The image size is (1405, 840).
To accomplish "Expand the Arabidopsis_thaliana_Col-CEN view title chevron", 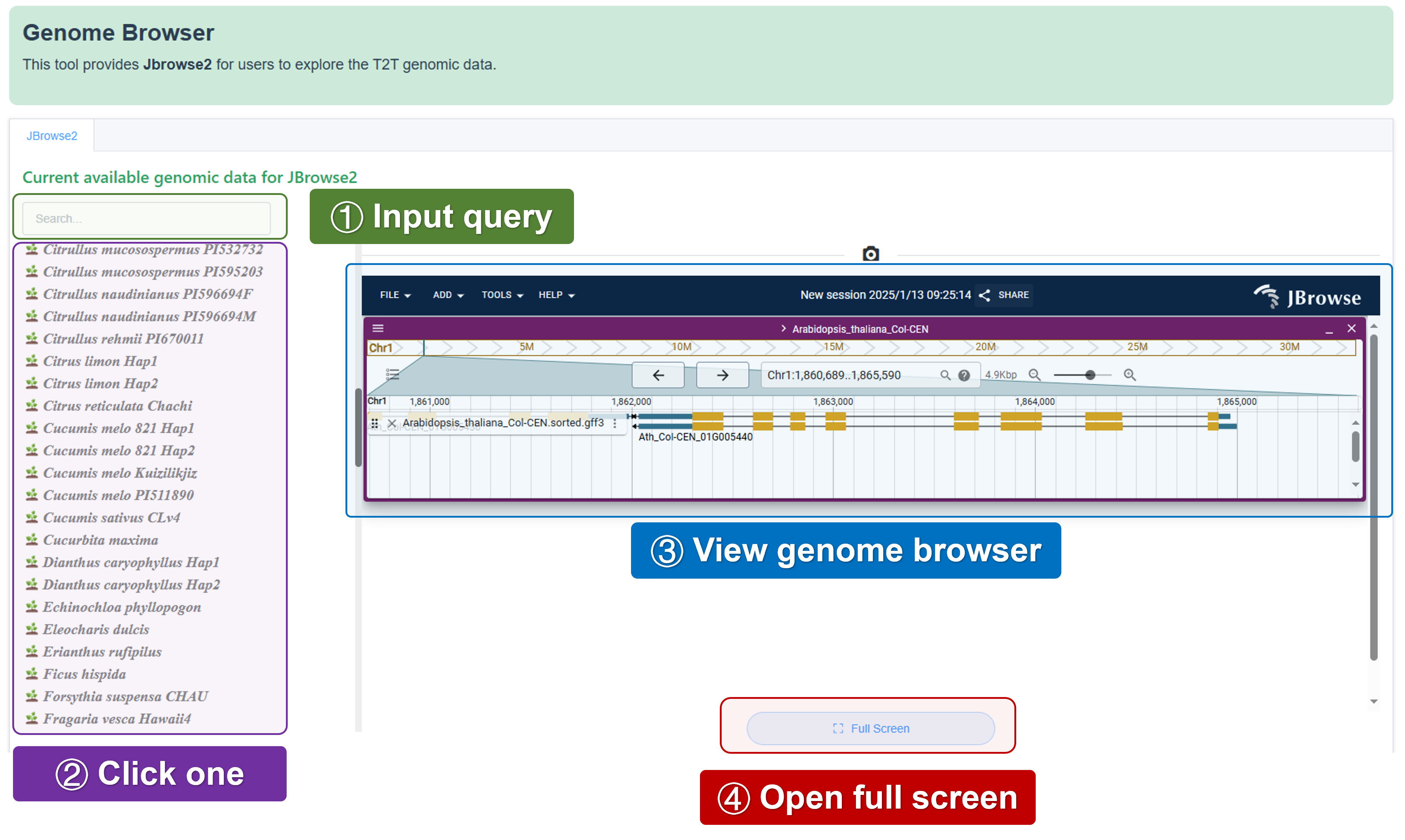I will (x=783, y=328).
